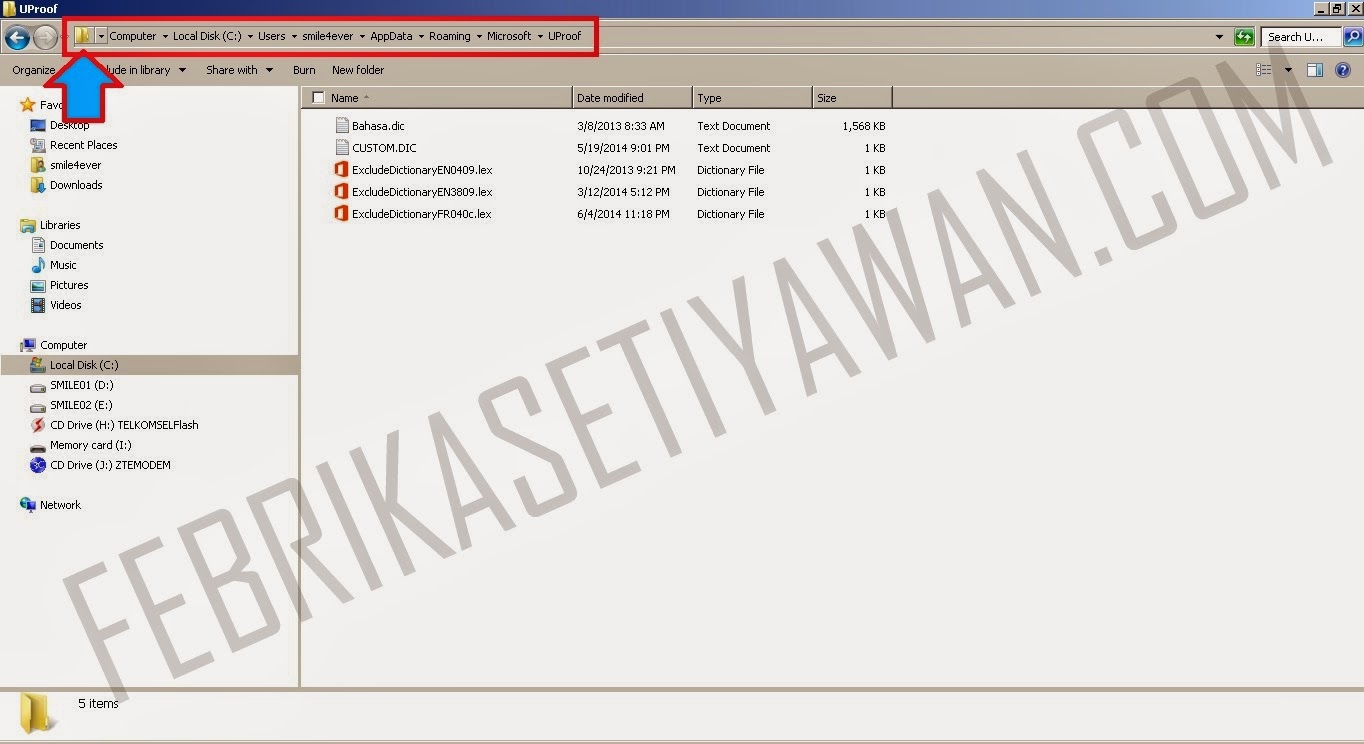Expand dropdown arrow after Microsoft breadcrumb

tap(540, 37)
